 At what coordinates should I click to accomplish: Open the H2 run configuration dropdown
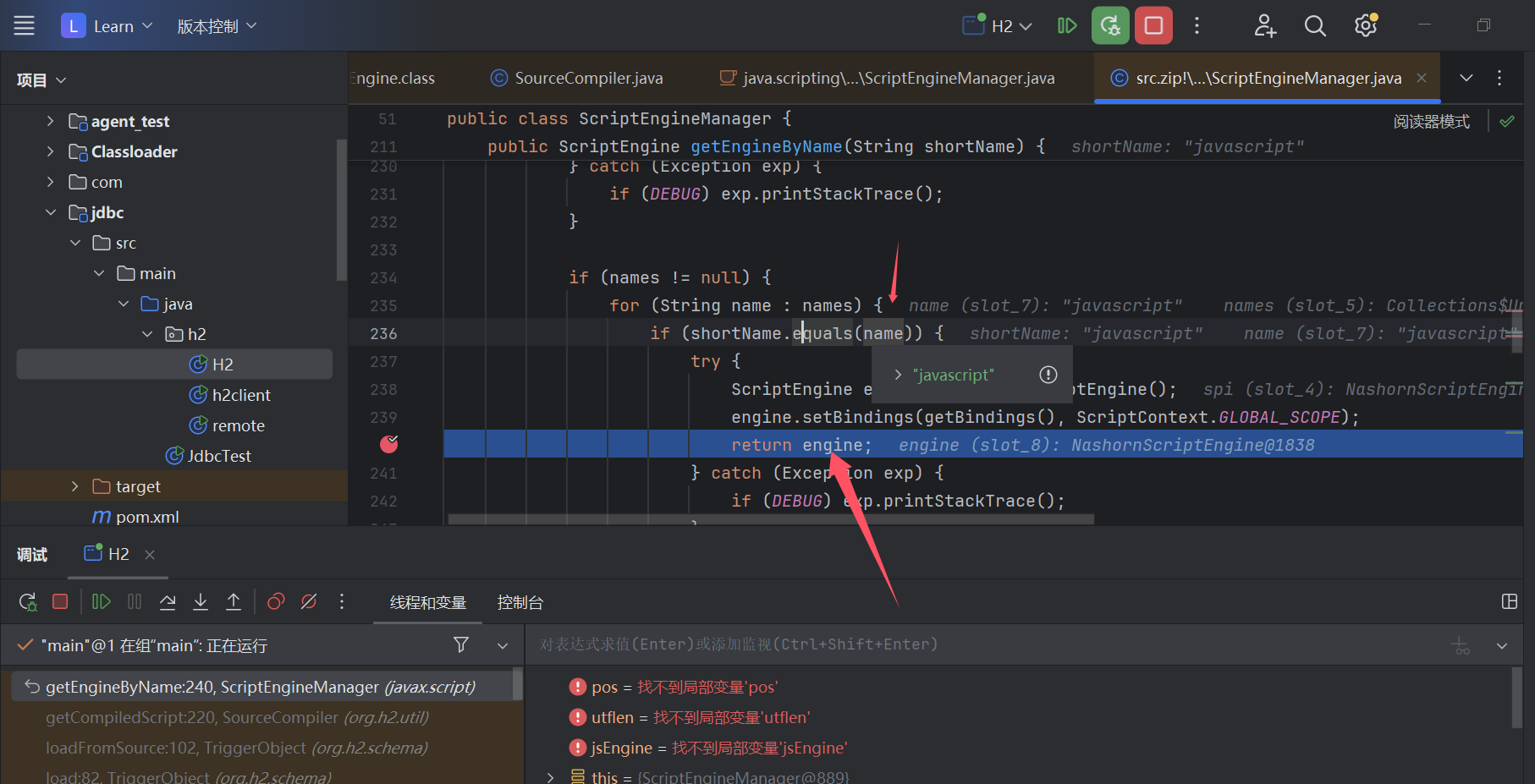point(998,26)
